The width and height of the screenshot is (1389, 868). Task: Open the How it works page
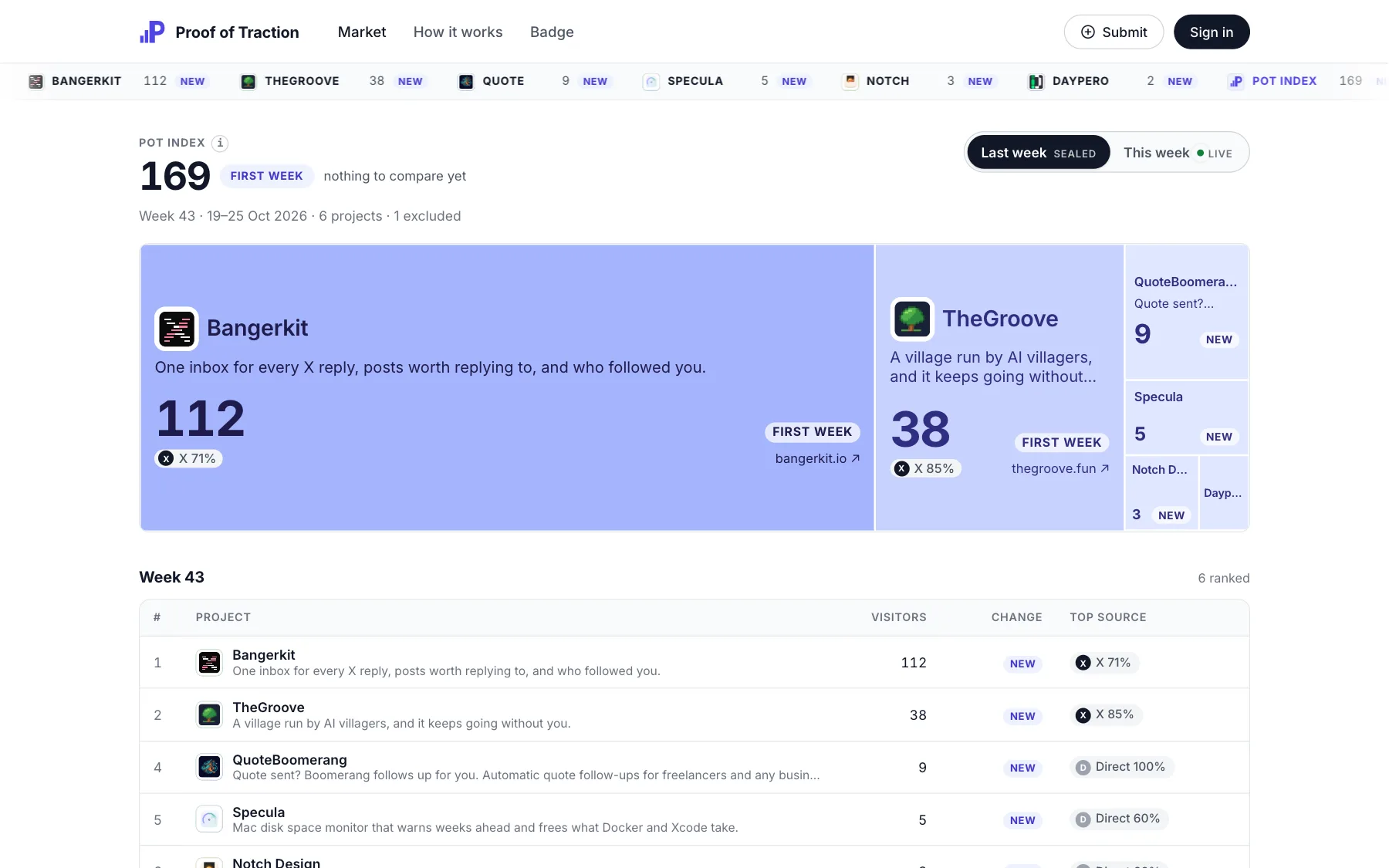458,32
